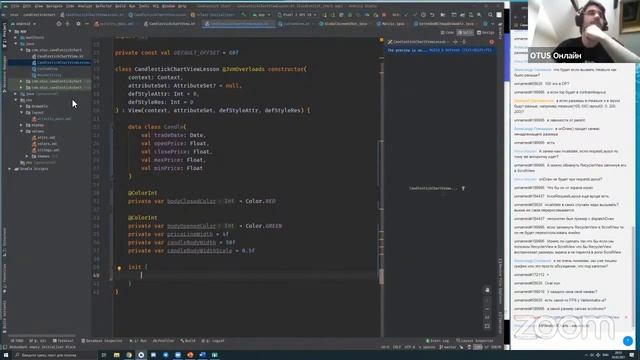
Task: Click the Build & Refresh link in preview
Action: tap(460, 50)
